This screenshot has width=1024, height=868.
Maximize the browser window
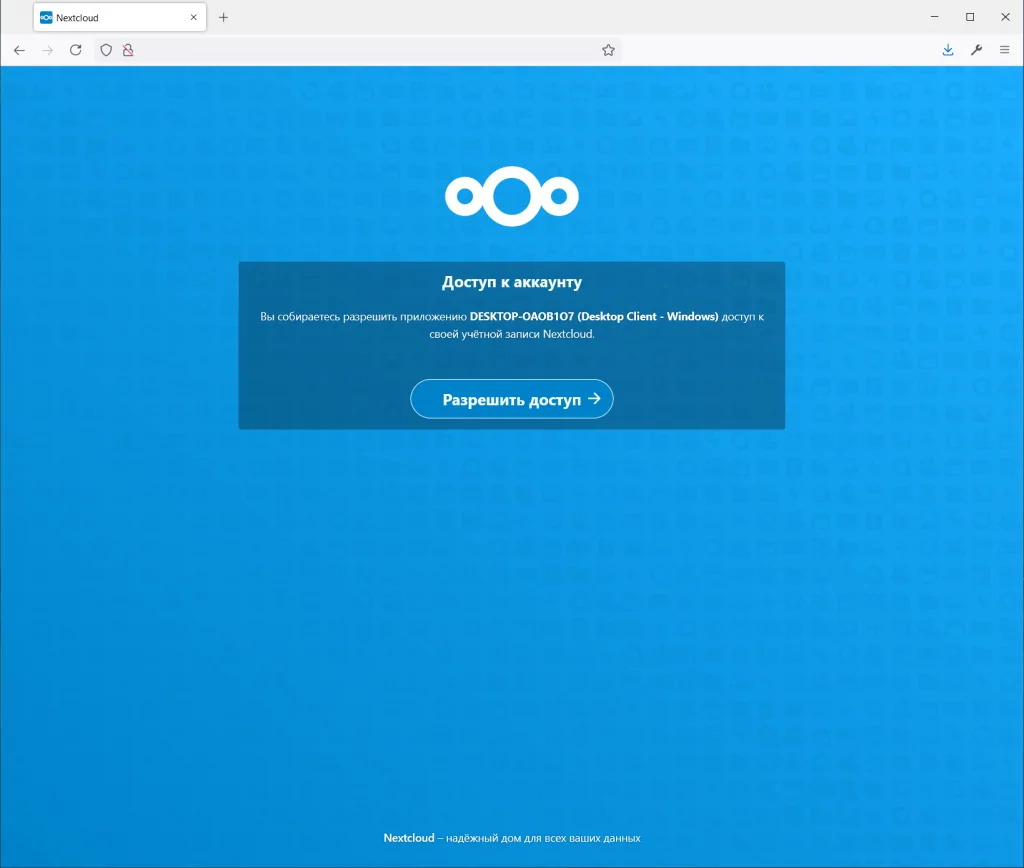click(x=970, y=17)
